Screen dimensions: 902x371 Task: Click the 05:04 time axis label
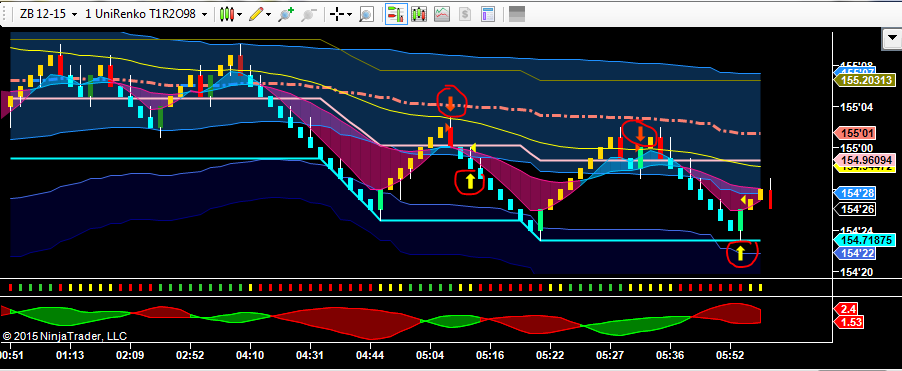[430, 355]
